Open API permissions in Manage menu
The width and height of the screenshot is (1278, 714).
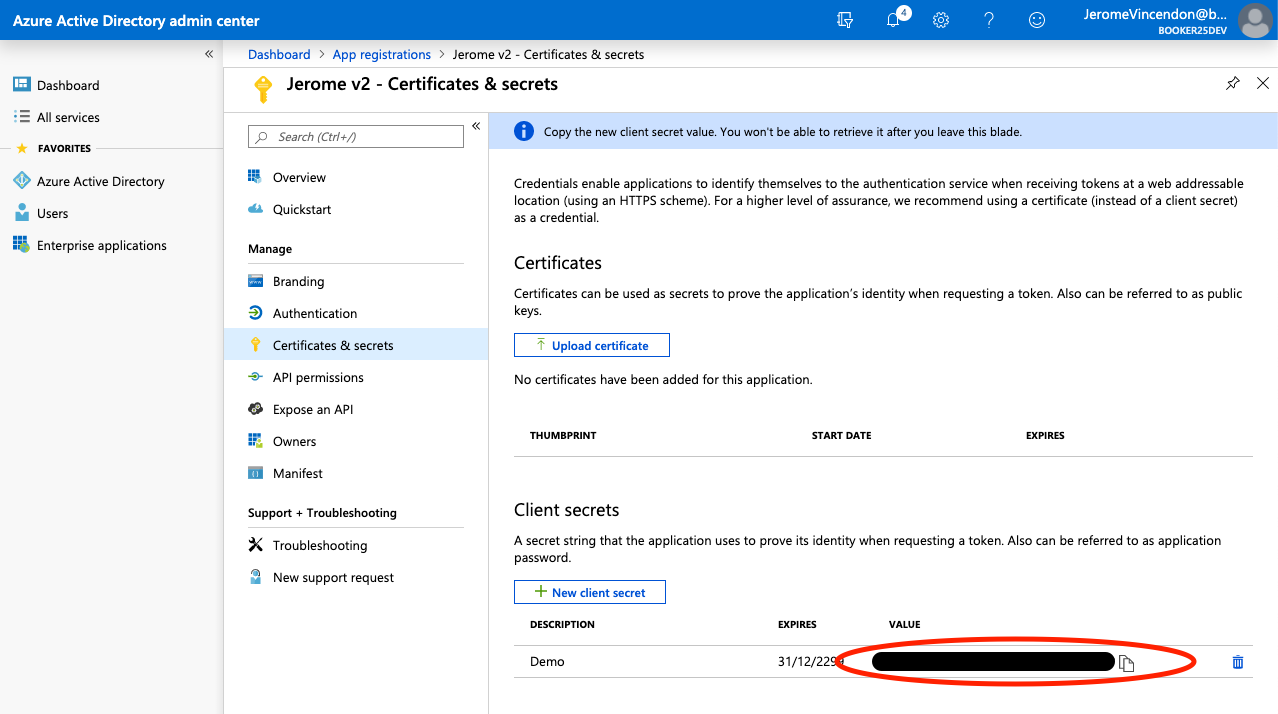click(x=318, y=377)
